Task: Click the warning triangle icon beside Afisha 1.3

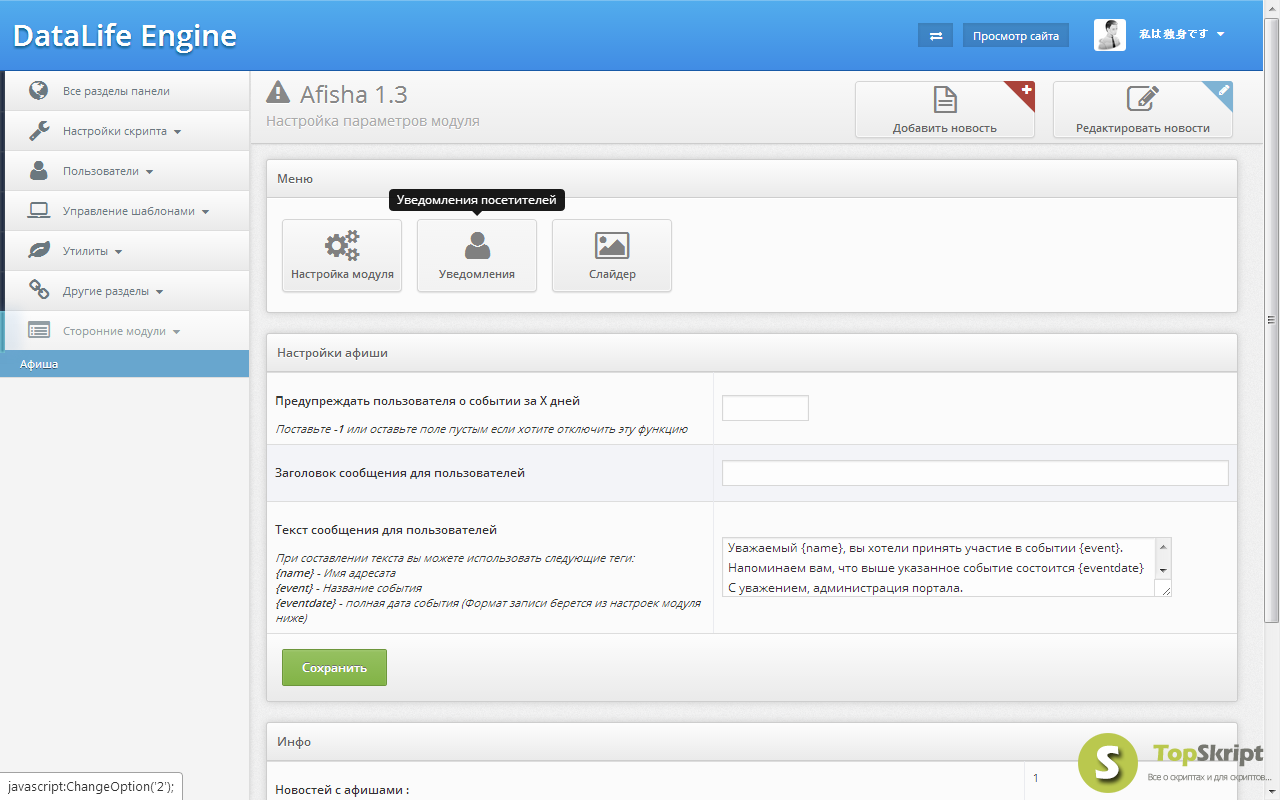Action: [278, 92]
